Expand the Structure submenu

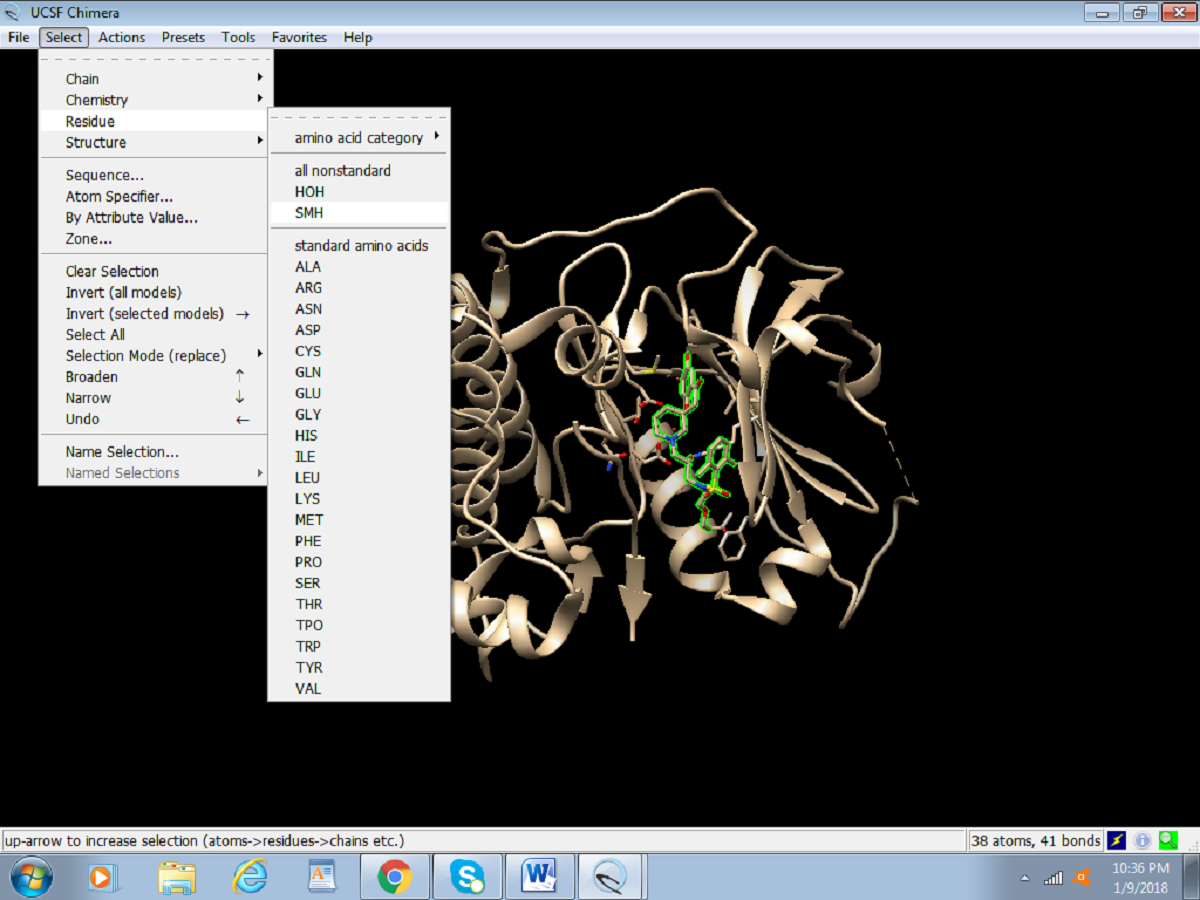pos(155,142)
